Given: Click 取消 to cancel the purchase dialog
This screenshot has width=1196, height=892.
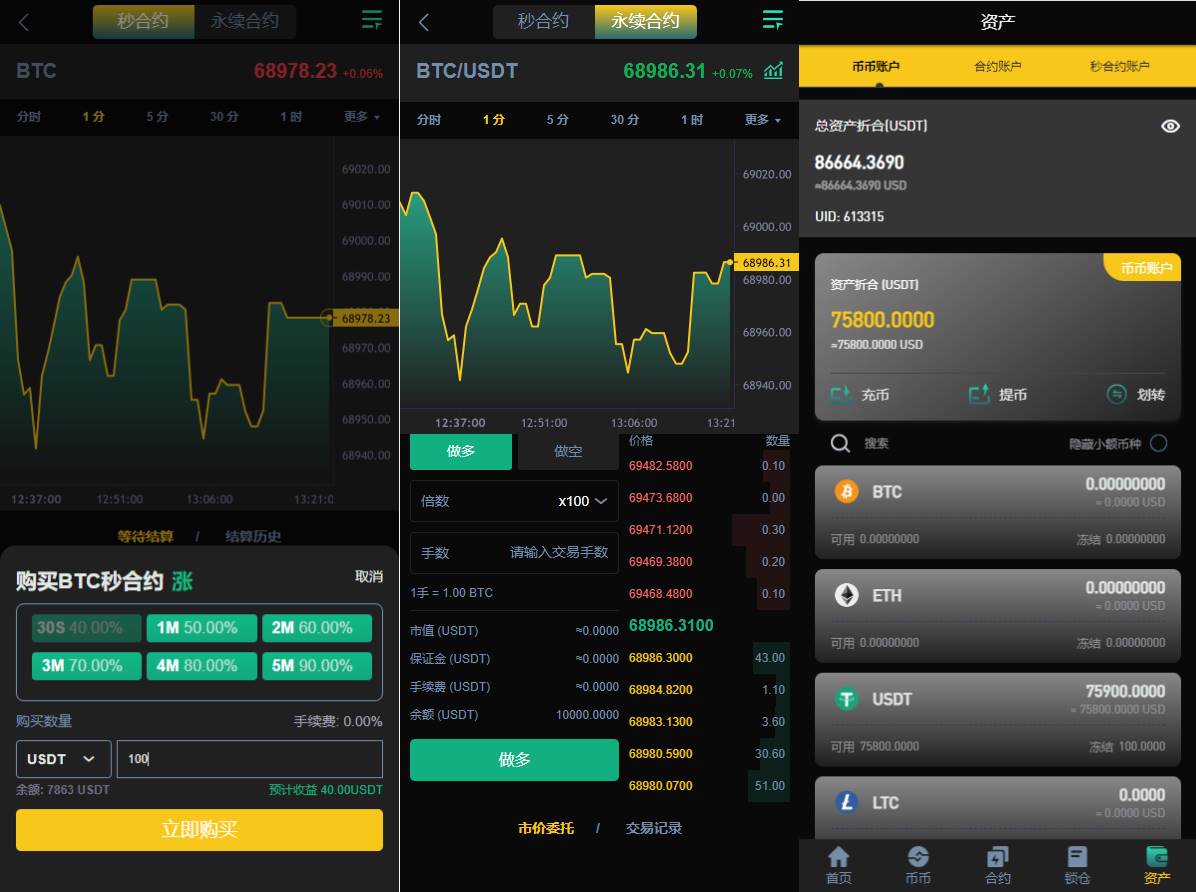Looking at the screenshot, I should tap(368, 577).
